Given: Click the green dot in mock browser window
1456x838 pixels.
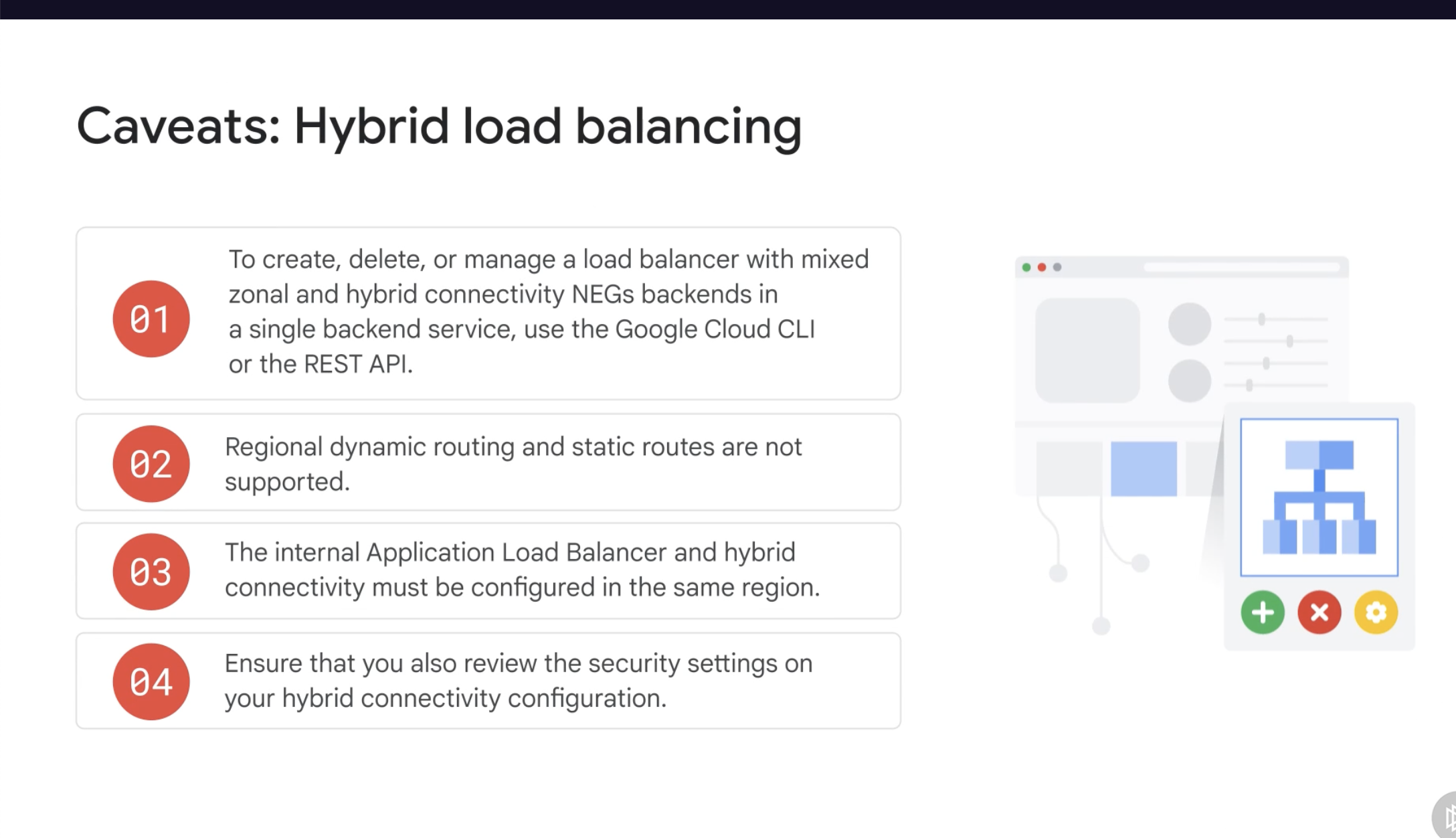Looking at the screenshot, I should coord(1026,267).
